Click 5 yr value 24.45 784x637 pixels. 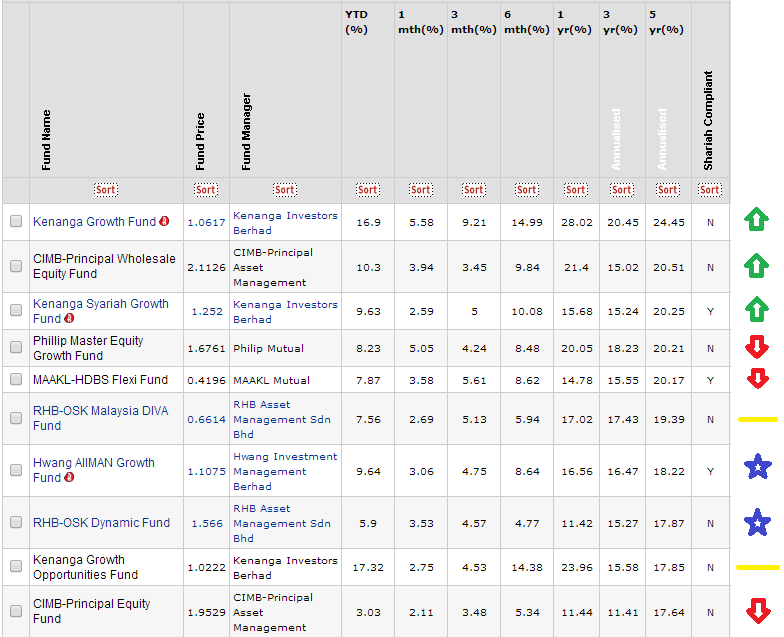[668, 222]
